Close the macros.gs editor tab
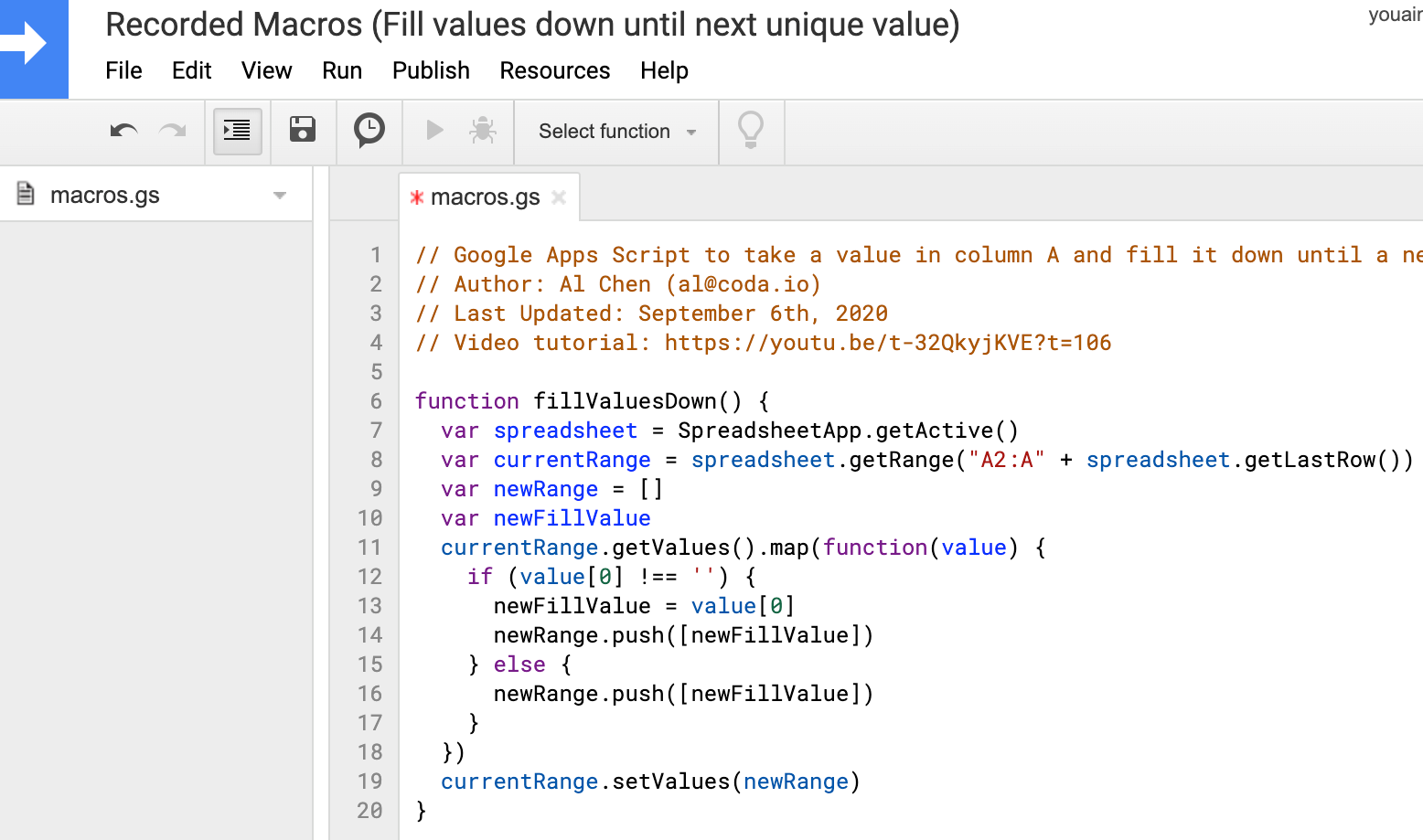 [559, 197]
